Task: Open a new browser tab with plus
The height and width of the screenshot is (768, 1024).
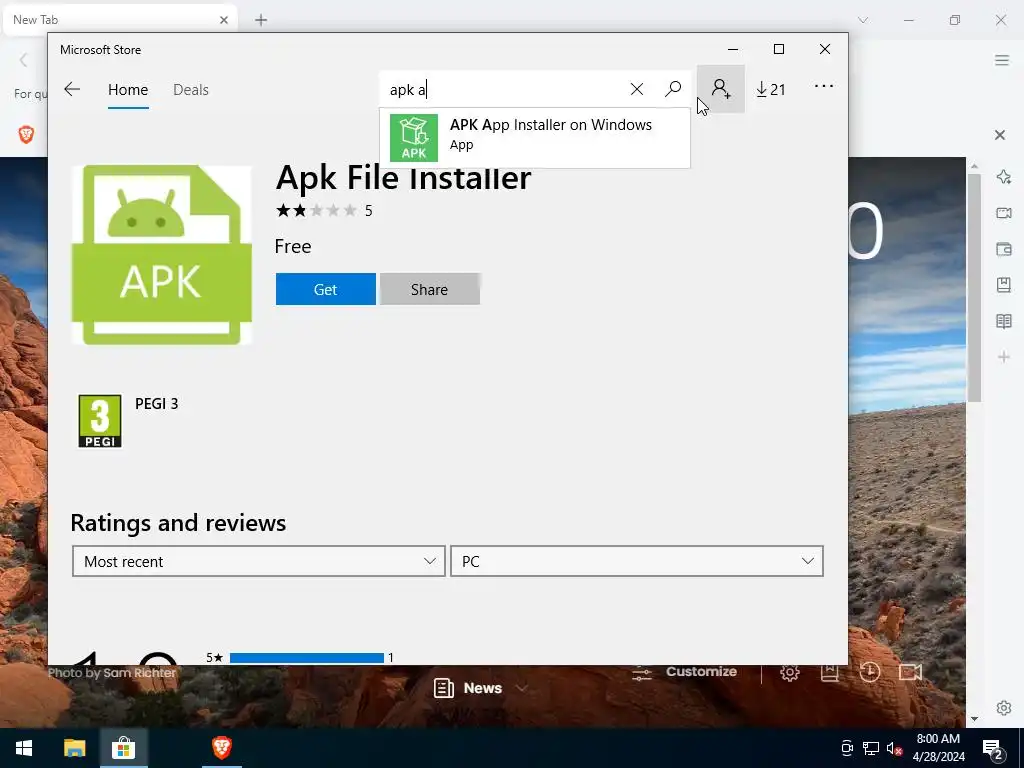Action: pos(261,20)
